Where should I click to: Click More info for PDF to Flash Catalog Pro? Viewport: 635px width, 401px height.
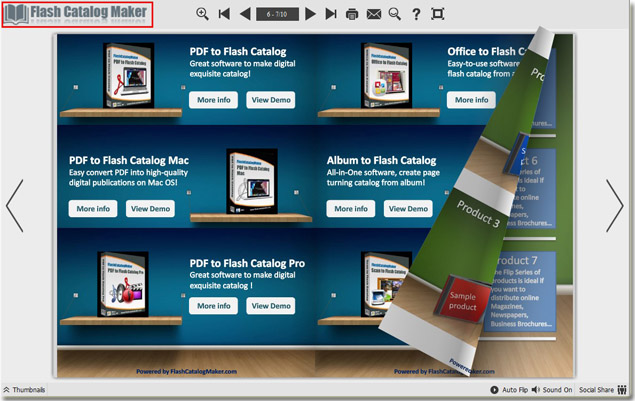[213, 306]
